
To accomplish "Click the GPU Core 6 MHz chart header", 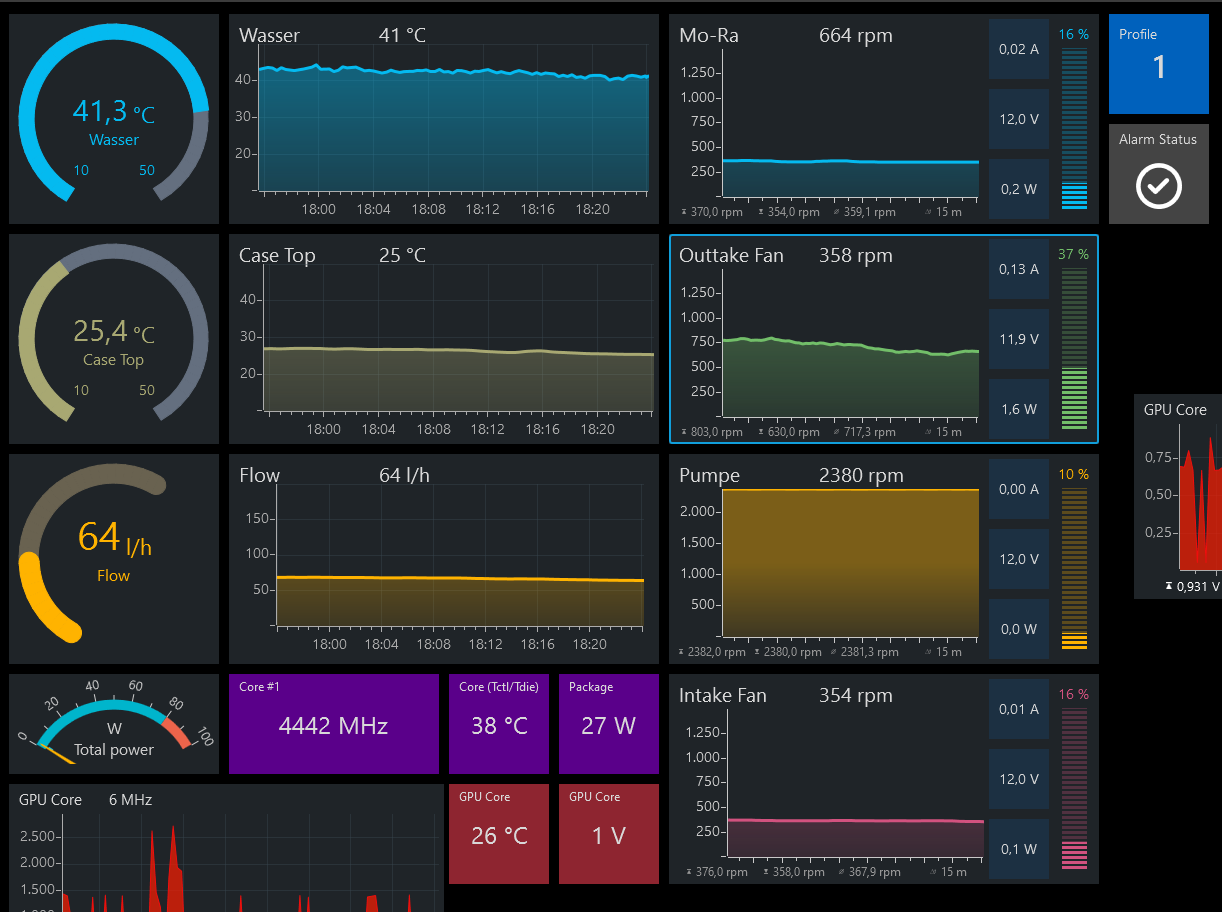I will 86,800.
